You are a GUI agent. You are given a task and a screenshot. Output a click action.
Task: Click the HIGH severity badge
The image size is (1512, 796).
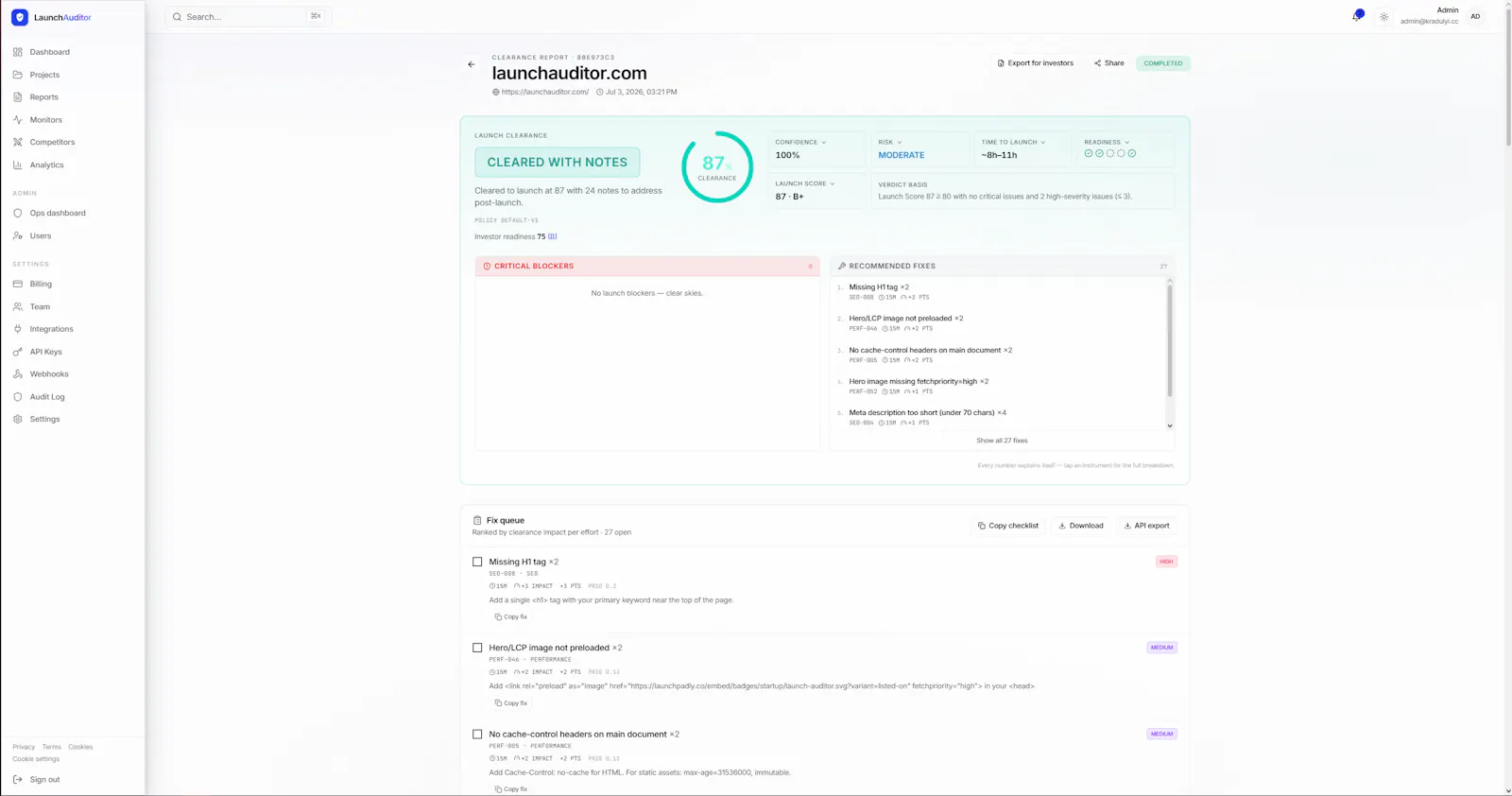1166,562
